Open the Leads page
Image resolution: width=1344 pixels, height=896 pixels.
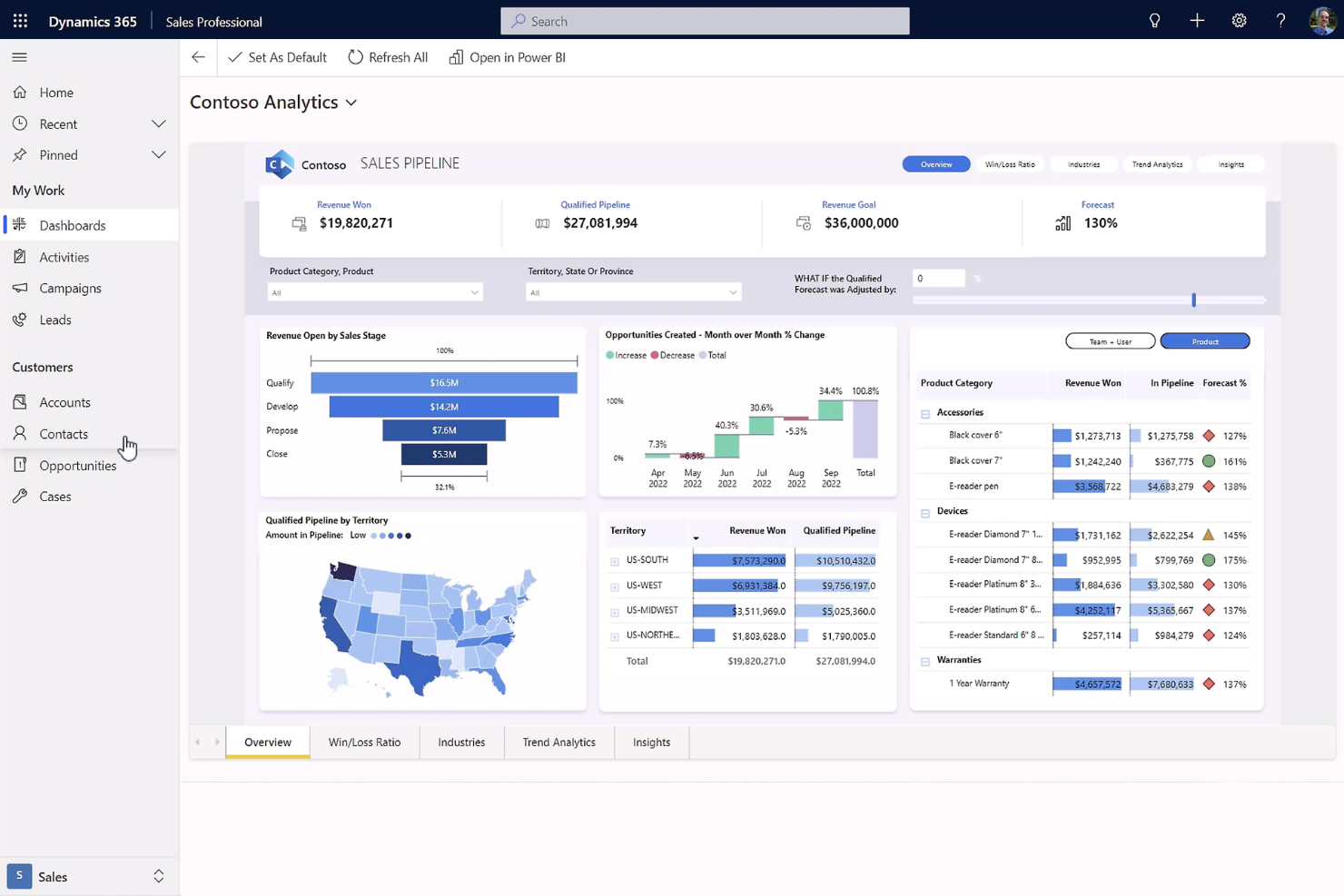pos(54,319)
